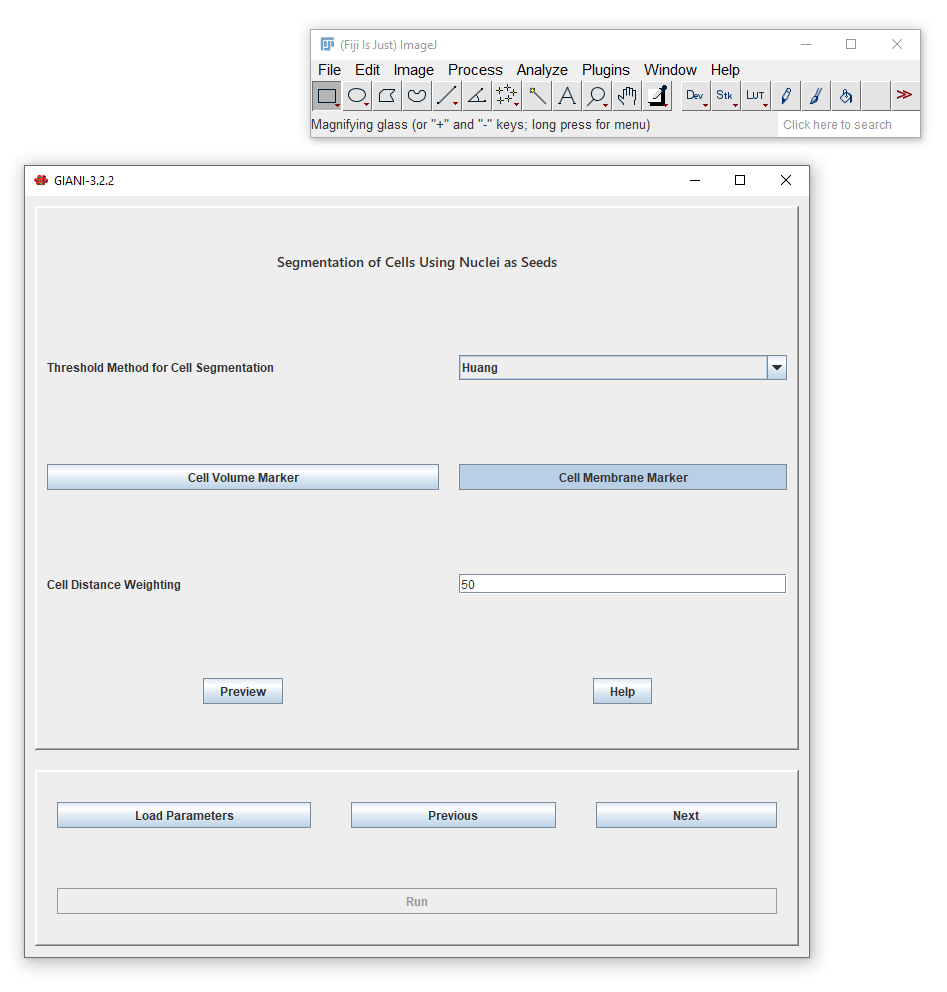Click the Help button in GIANI

pos(622,691)
